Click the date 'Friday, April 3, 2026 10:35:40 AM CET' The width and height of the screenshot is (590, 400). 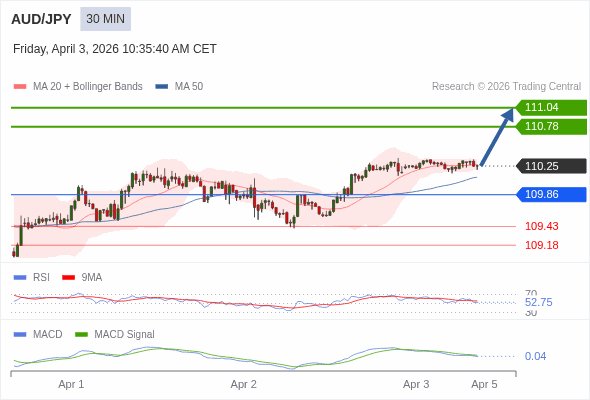(x=115, y=49)
